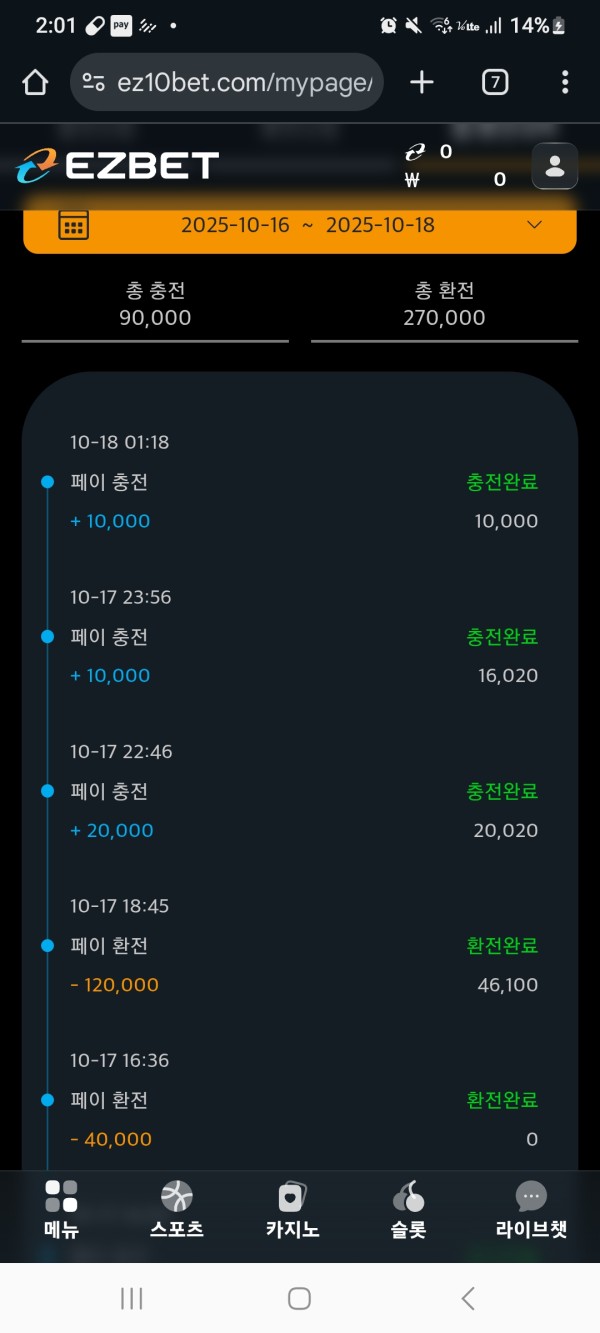Open the user profile icon

click(x=554, y=166)
